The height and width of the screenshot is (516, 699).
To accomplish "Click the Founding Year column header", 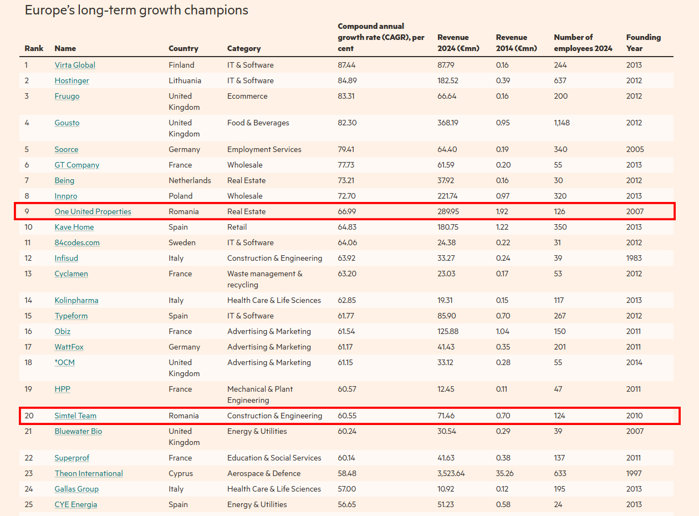I will point(643,42).
